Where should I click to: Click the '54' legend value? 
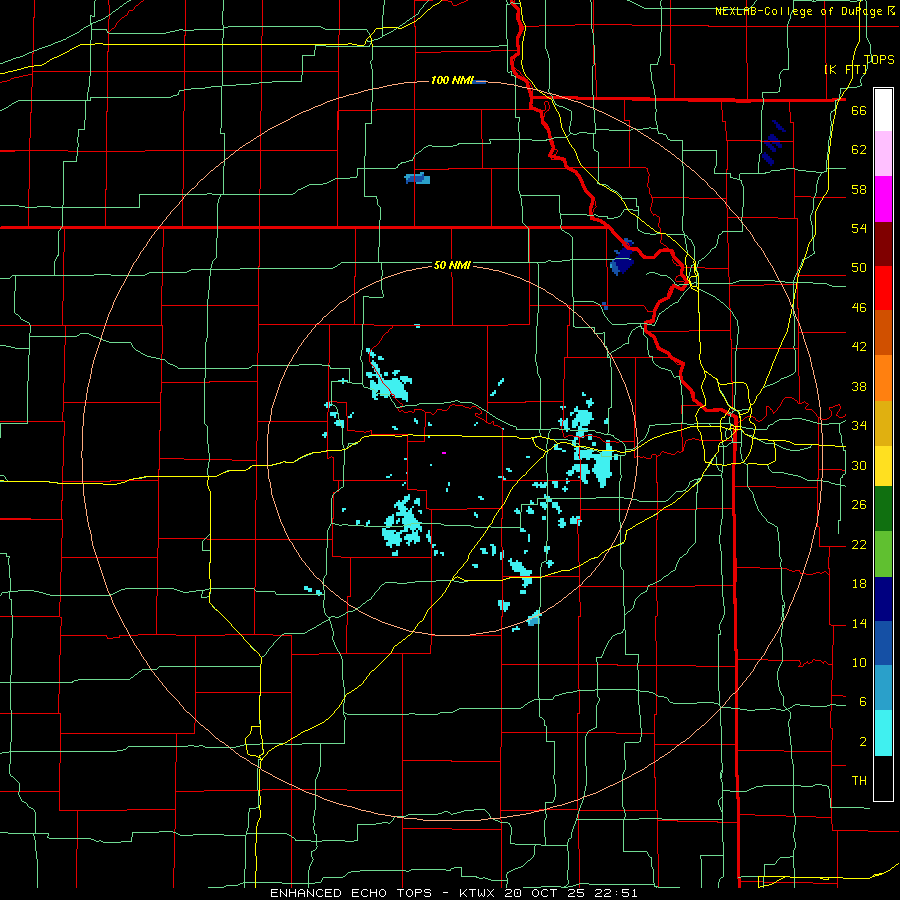pyautogui.click(x=859, y=228)
